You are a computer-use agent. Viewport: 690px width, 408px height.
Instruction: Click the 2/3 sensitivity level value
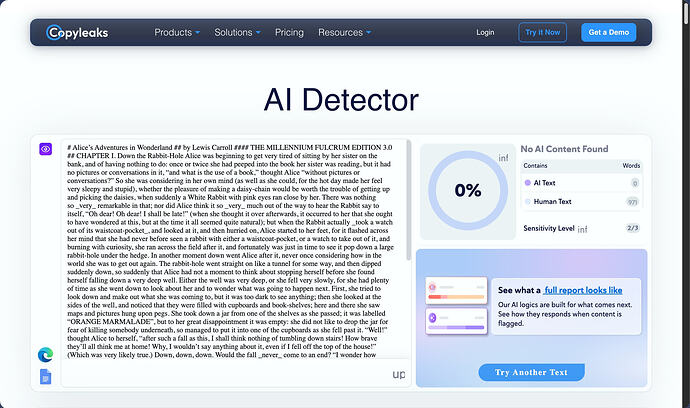pyautogui.click(x=632, y=228)
